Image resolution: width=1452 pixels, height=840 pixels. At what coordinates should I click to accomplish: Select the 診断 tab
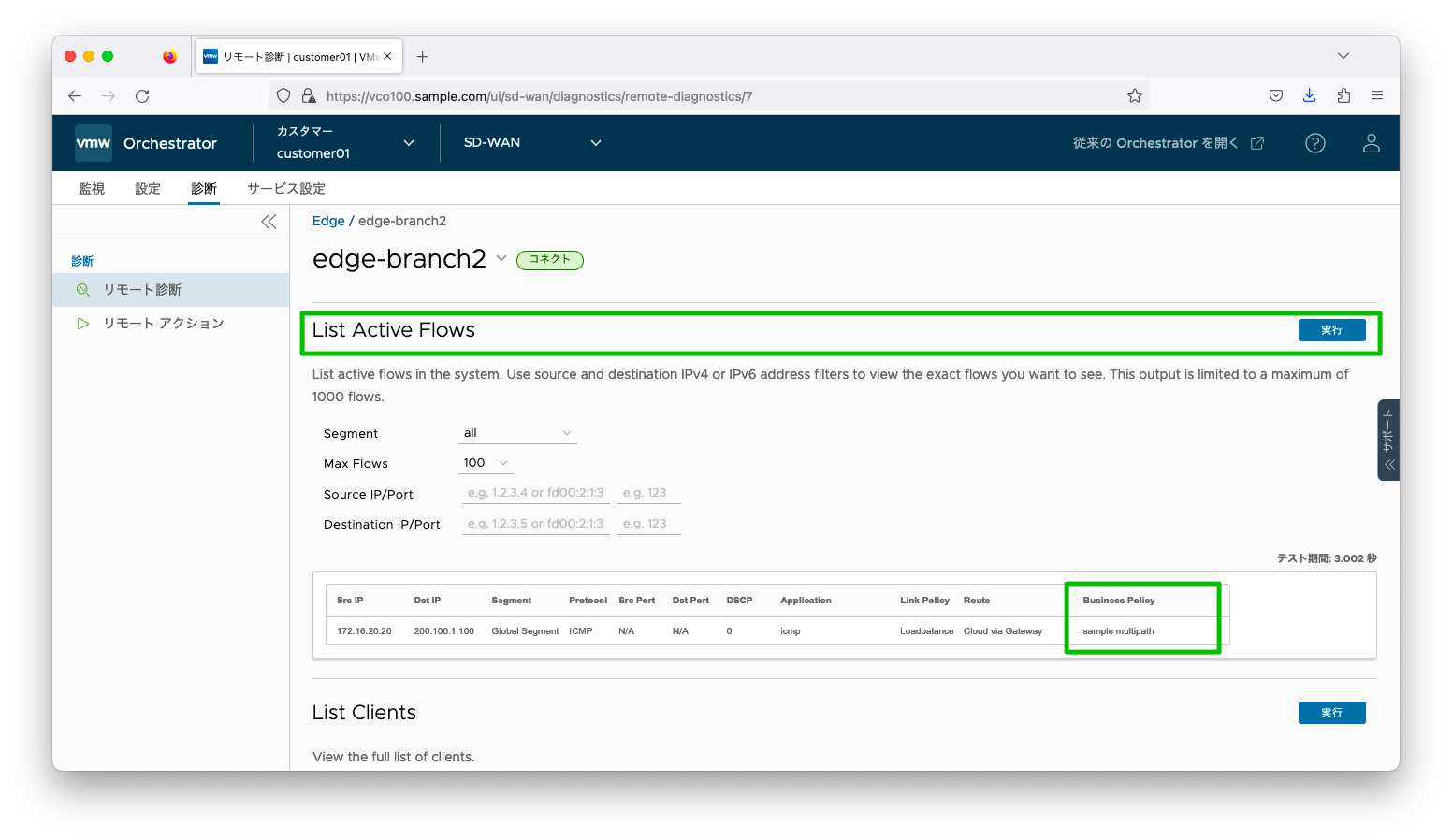pyautogui.click(x=204, y=188)
